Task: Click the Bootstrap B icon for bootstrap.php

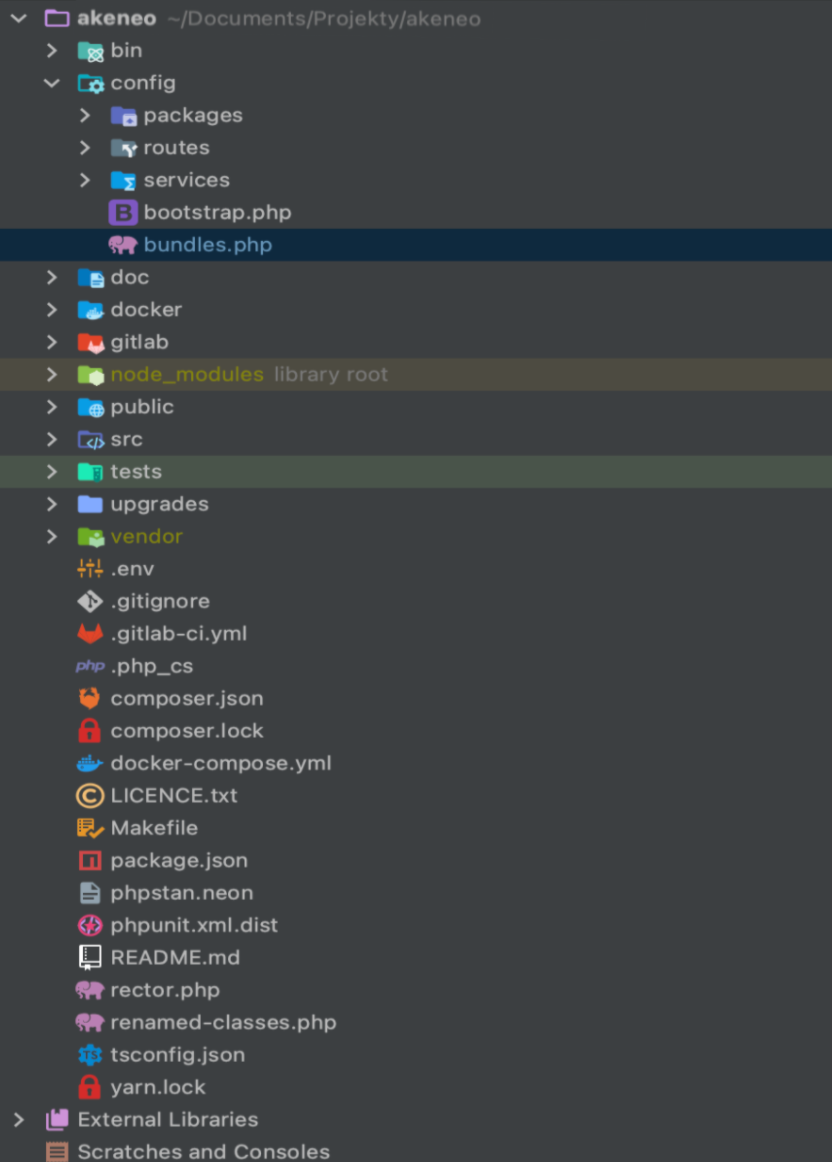Action: pyautogui.click(x=122, y=212)
